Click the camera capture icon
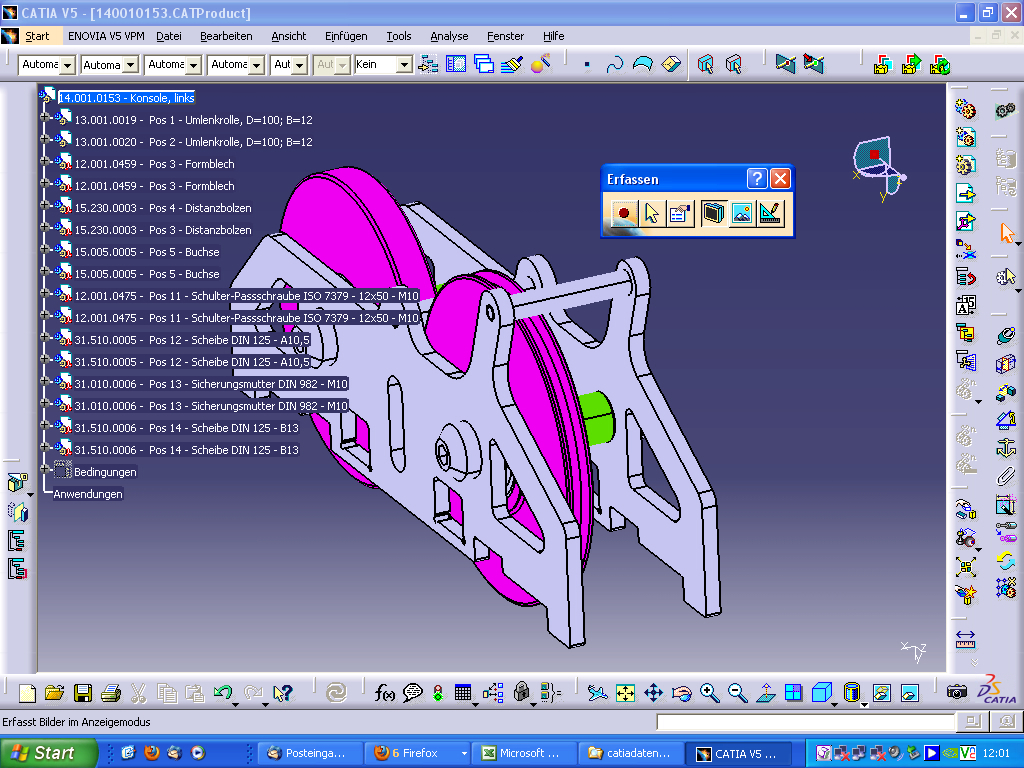 [957, 692]
